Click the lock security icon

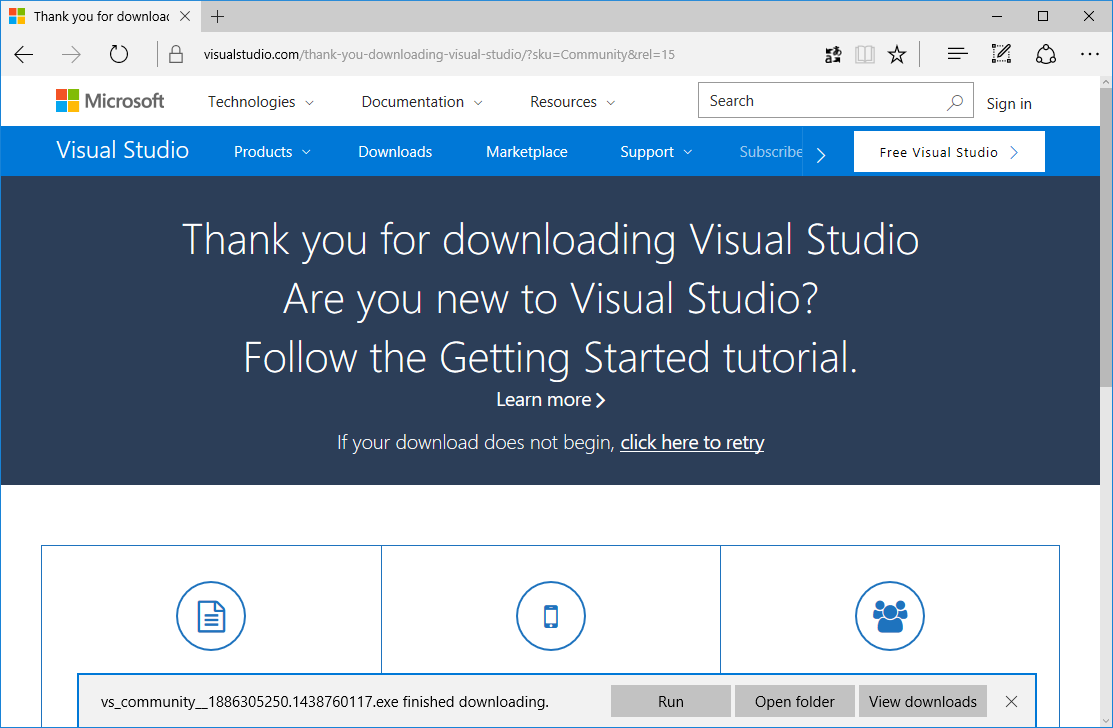(x=176, y=55)
